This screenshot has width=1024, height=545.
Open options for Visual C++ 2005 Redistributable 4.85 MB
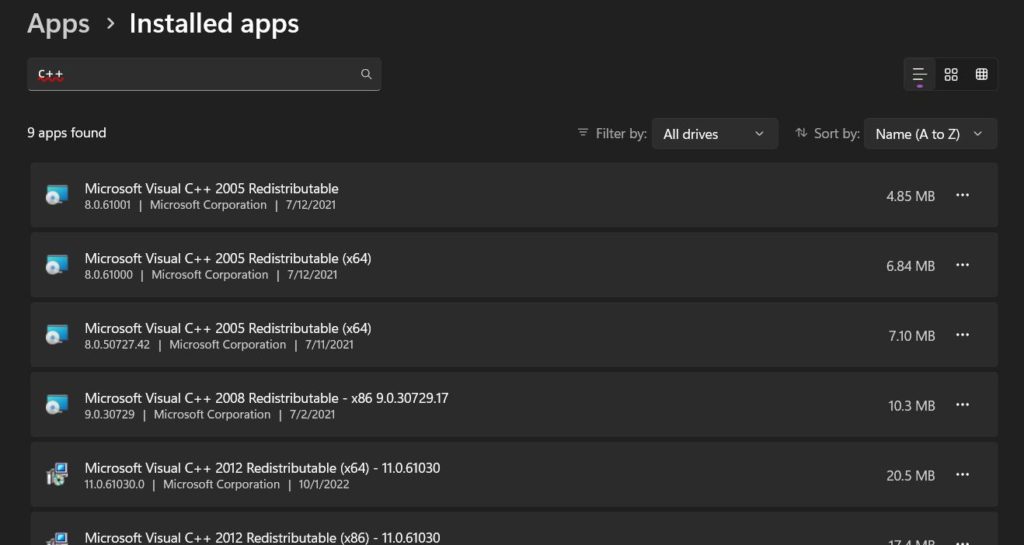point(963,195)
